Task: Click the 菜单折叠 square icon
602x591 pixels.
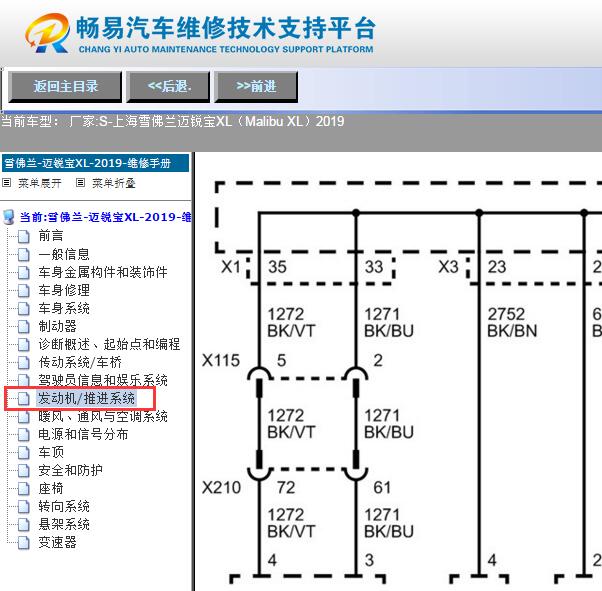Action: (x=80, y=183)
